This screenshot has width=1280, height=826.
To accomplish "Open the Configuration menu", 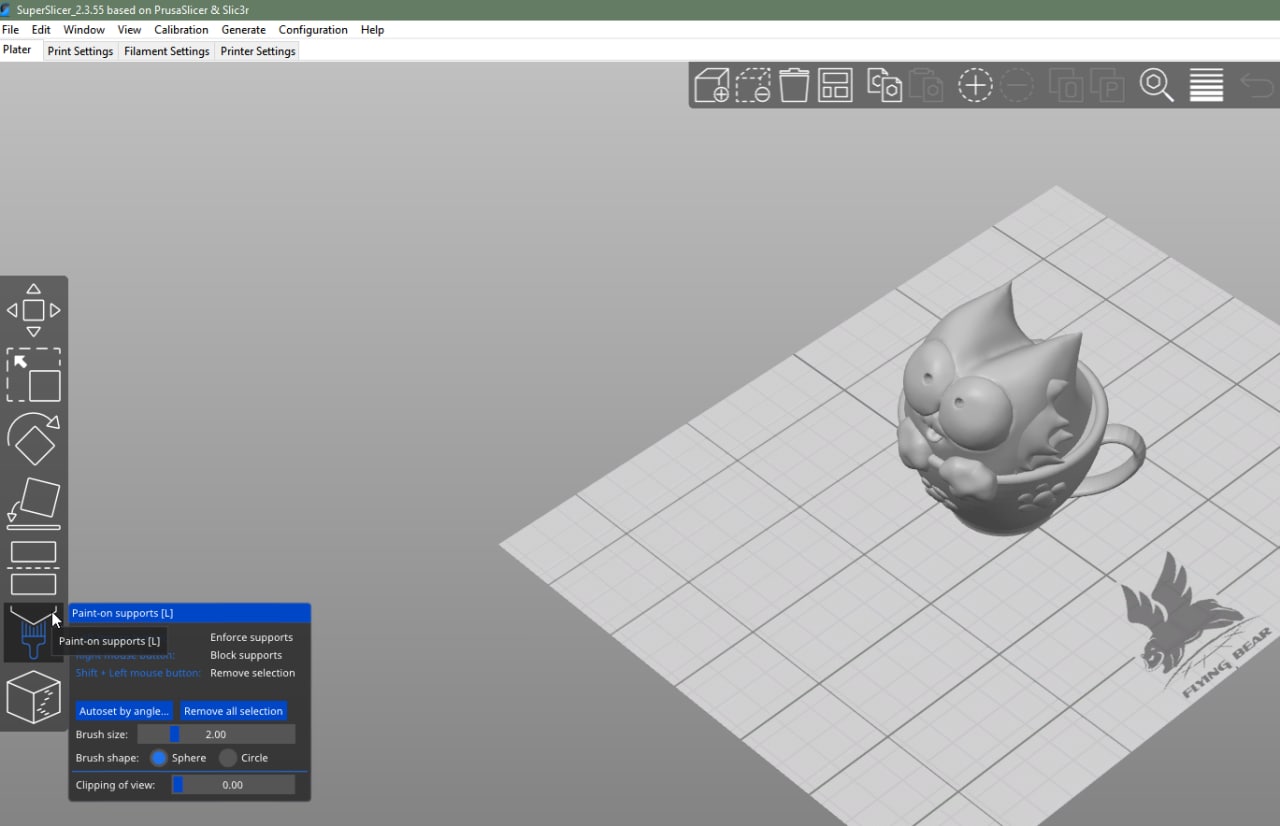I will tap(313, 30).
